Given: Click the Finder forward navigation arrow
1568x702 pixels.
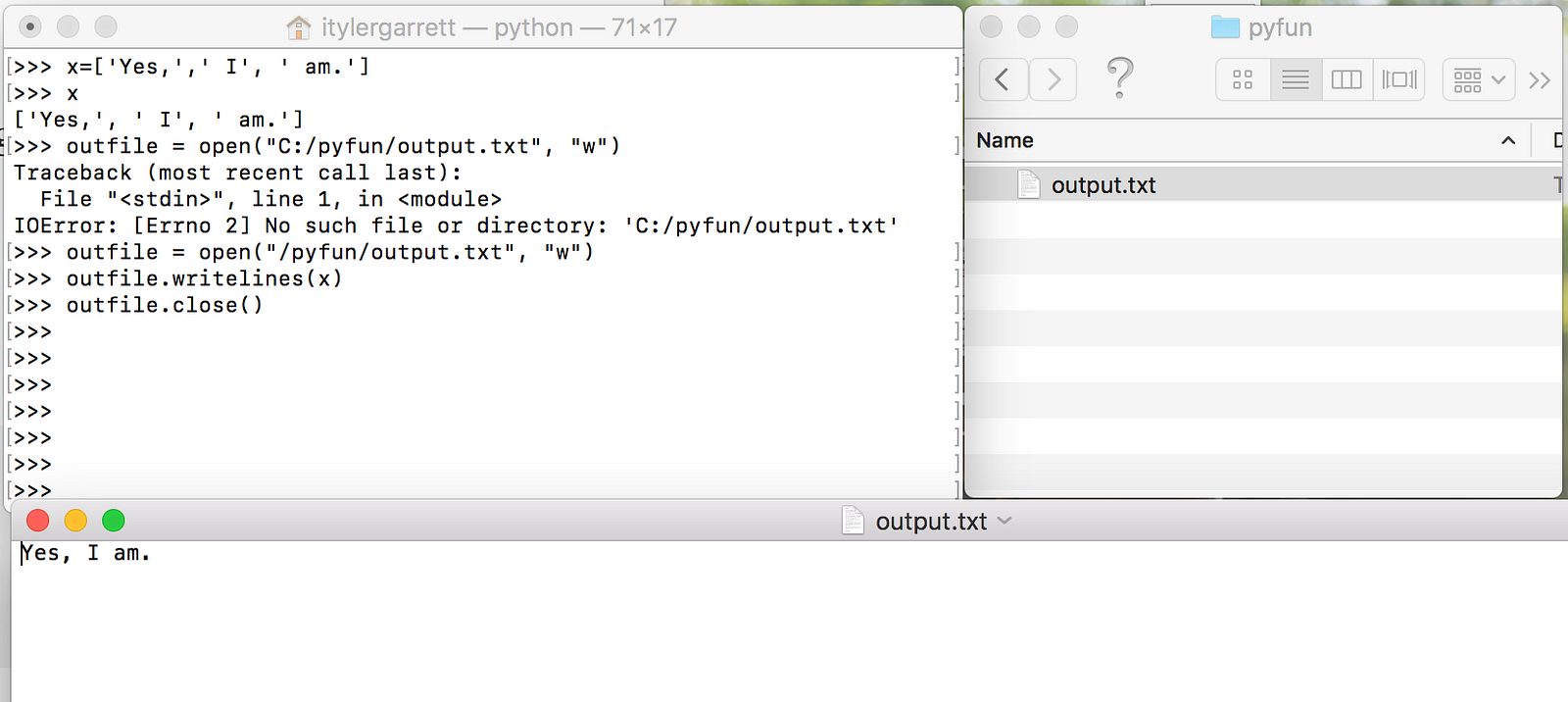Looking at the screenshot, I should (1053, 79).
